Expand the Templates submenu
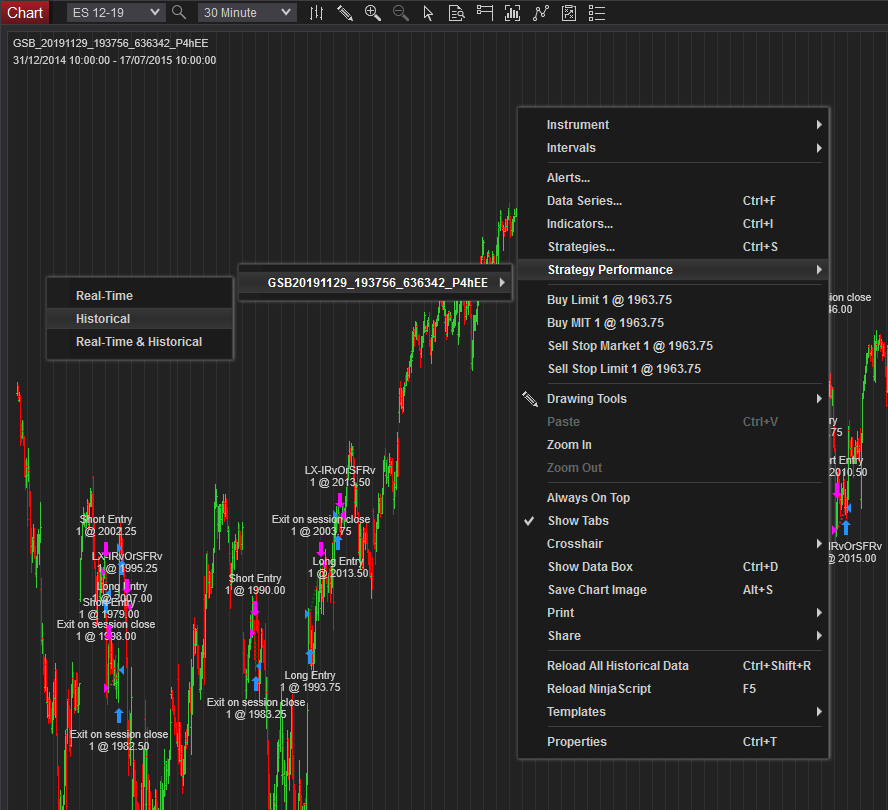The image size is (888, 810). pyautogui.click(x=576, y=712)
